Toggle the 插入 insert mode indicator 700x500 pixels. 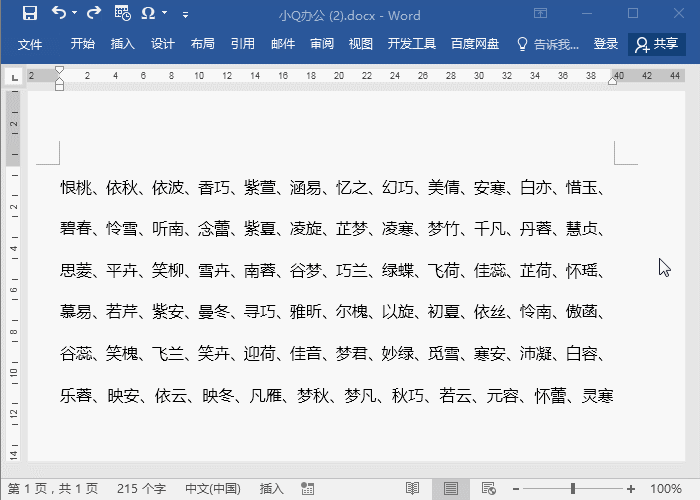click(271, 488)
